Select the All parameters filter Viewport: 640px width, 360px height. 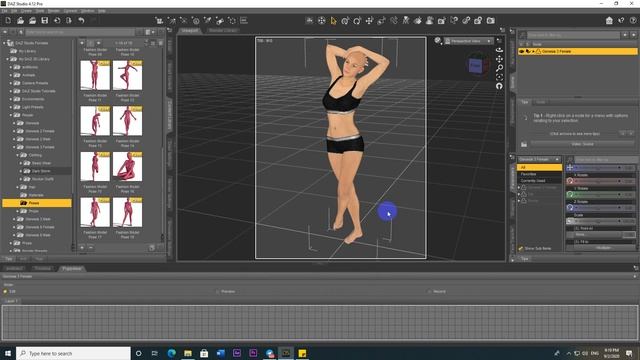click(539, 167)
